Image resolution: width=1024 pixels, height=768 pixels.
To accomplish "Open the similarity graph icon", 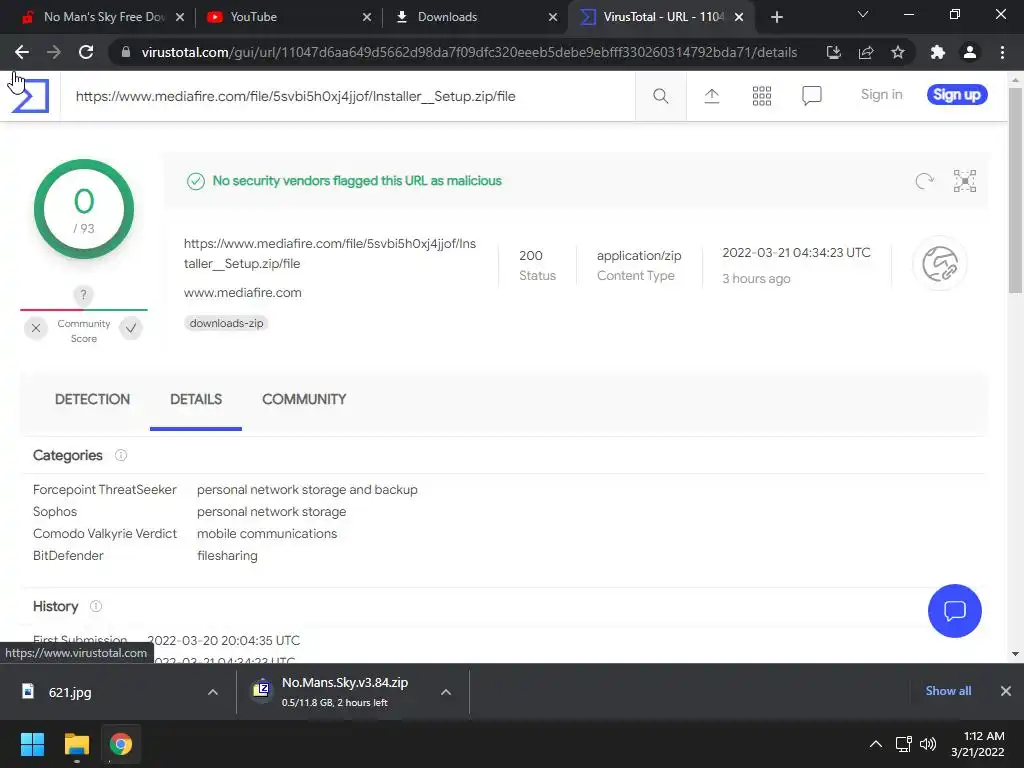I will coord(965,181).
